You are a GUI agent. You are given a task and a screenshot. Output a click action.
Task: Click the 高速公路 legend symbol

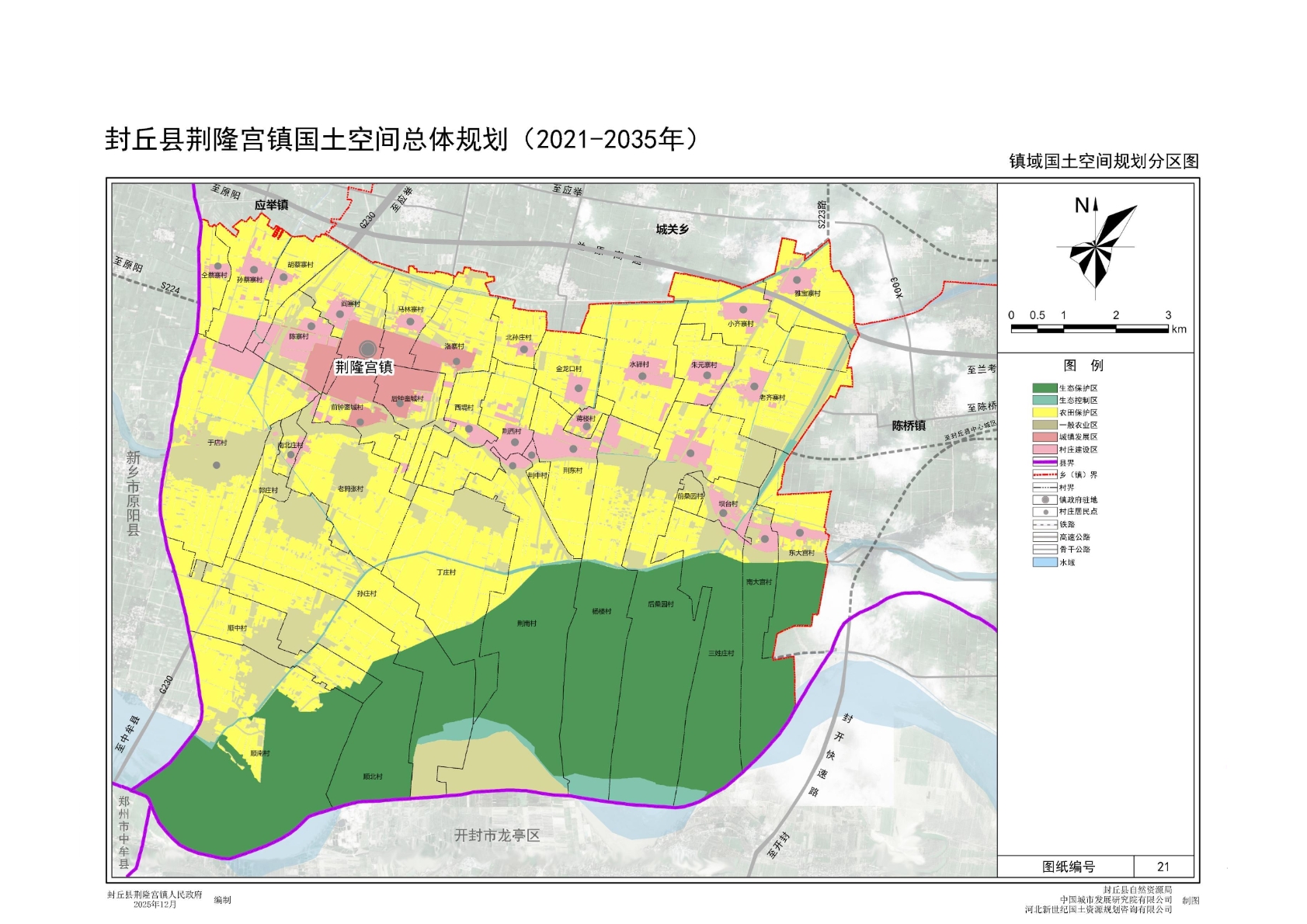click(x=1045, y=537)
